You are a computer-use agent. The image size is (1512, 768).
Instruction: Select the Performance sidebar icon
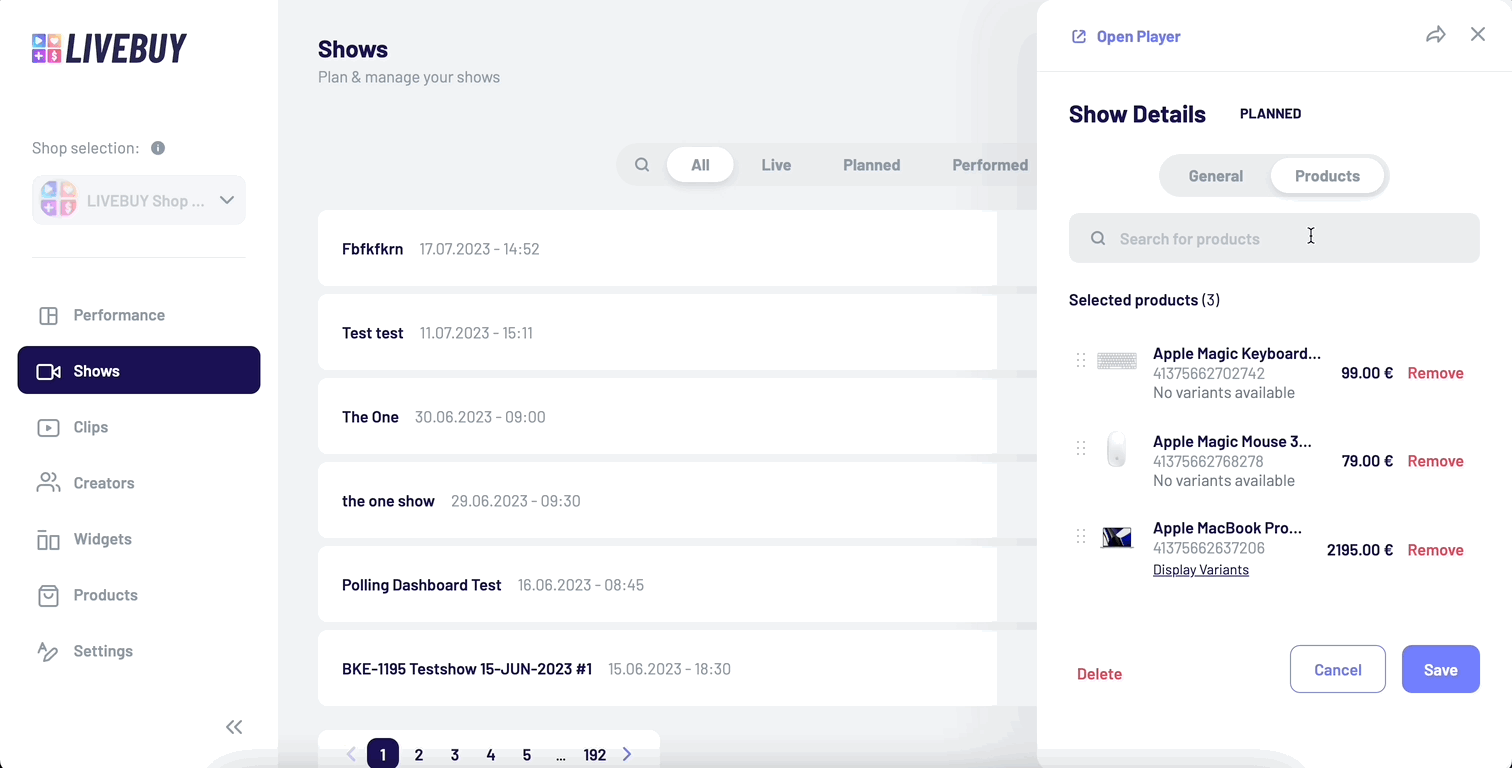pos(48,315)
